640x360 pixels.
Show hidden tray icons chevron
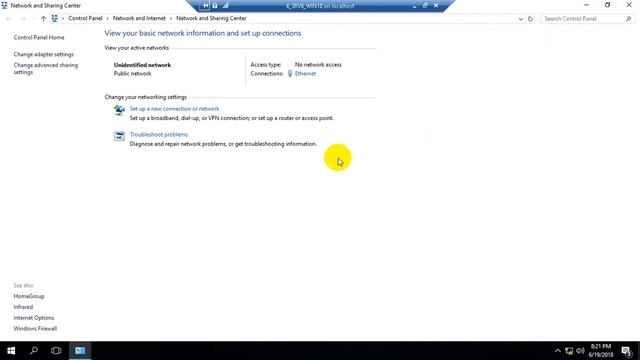click(558, 351)
